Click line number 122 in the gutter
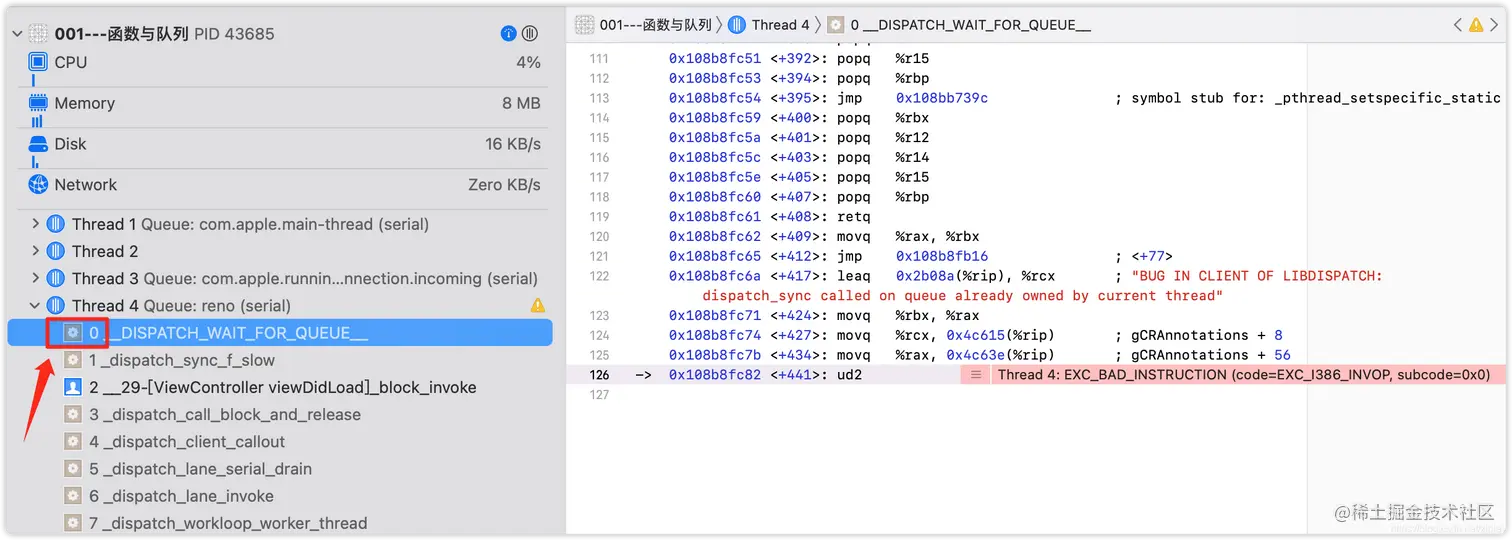This screenshot has height=540, width=1512. (x=599, y=276)
